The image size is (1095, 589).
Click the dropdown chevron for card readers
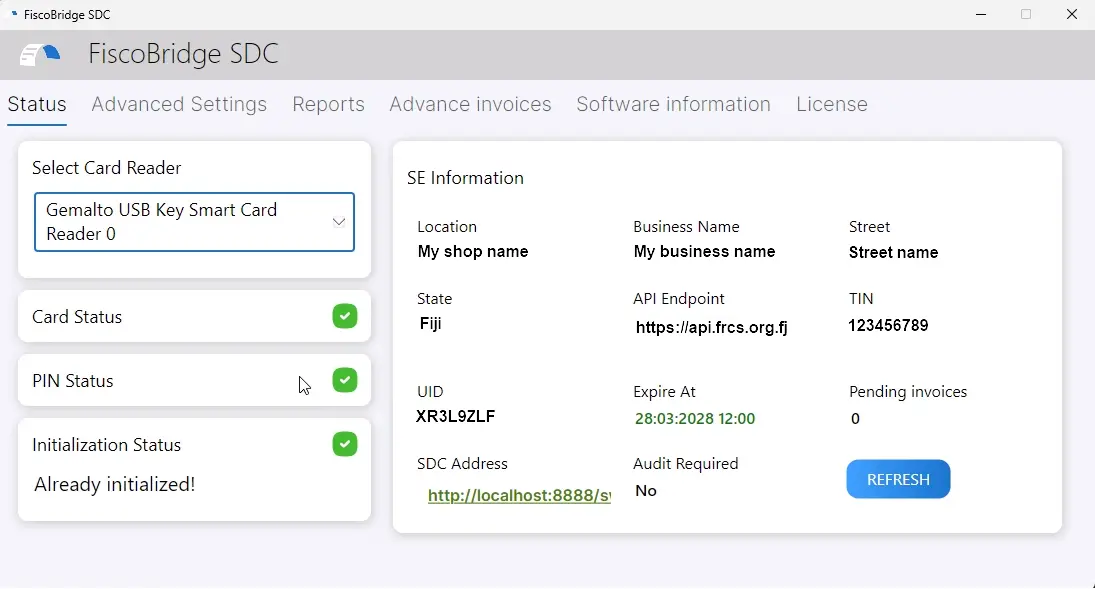click(338, 222)
